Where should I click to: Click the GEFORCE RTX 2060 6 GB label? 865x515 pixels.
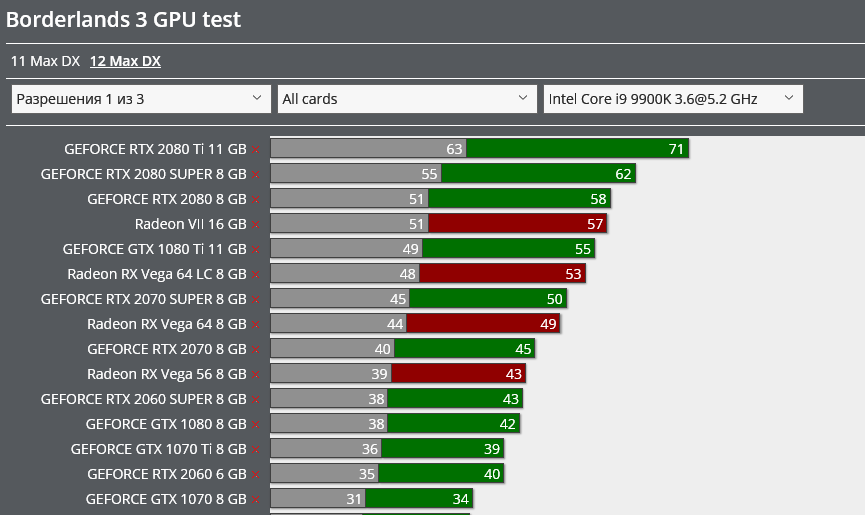pyautogui.click(x=167, y=474)
